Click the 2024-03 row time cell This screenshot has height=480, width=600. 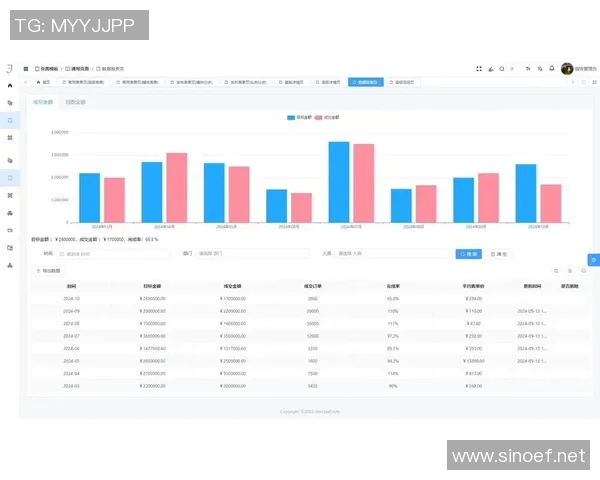pyautogui.click(x=71, y=386)
